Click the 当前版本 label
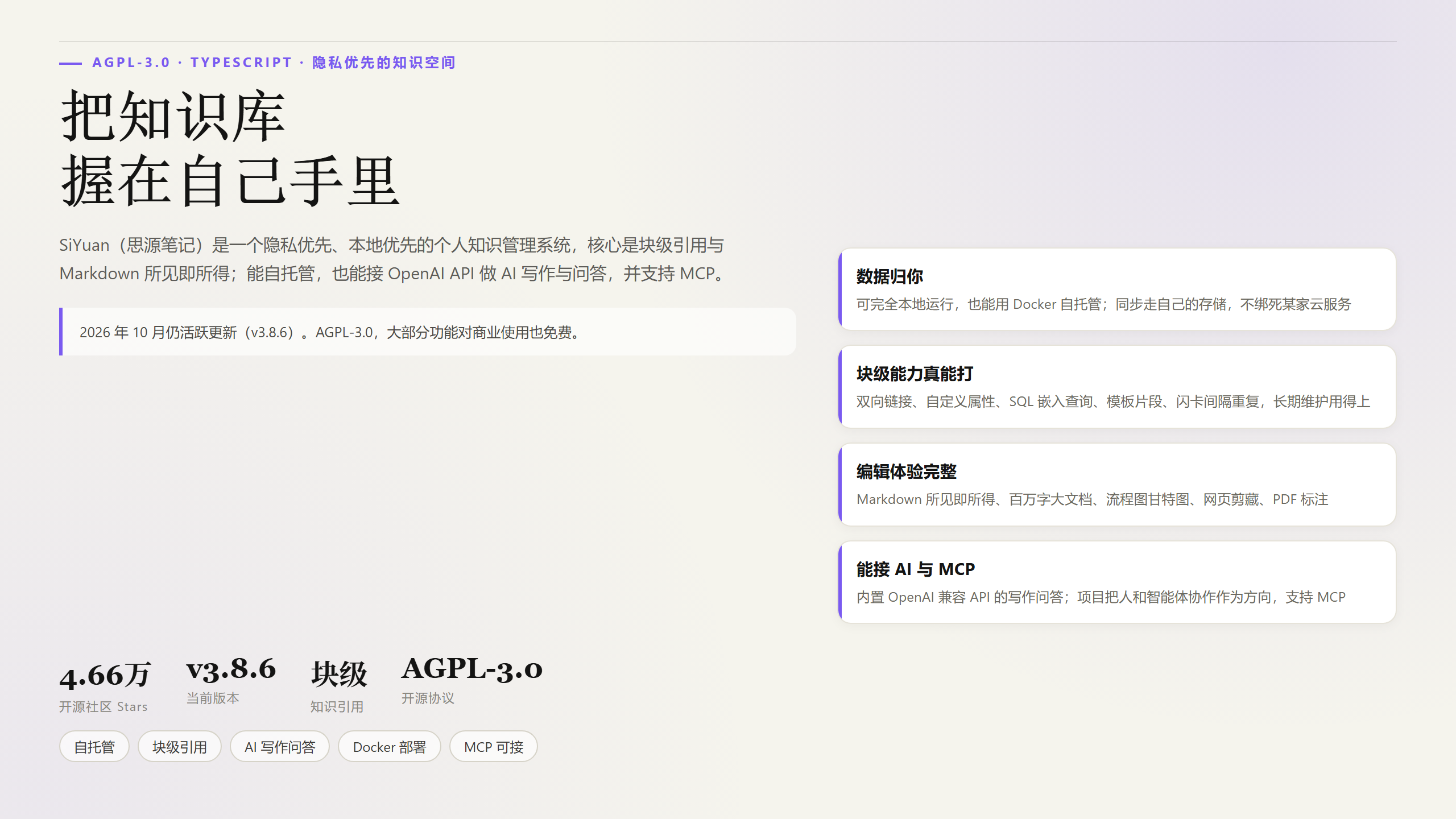 213,698
